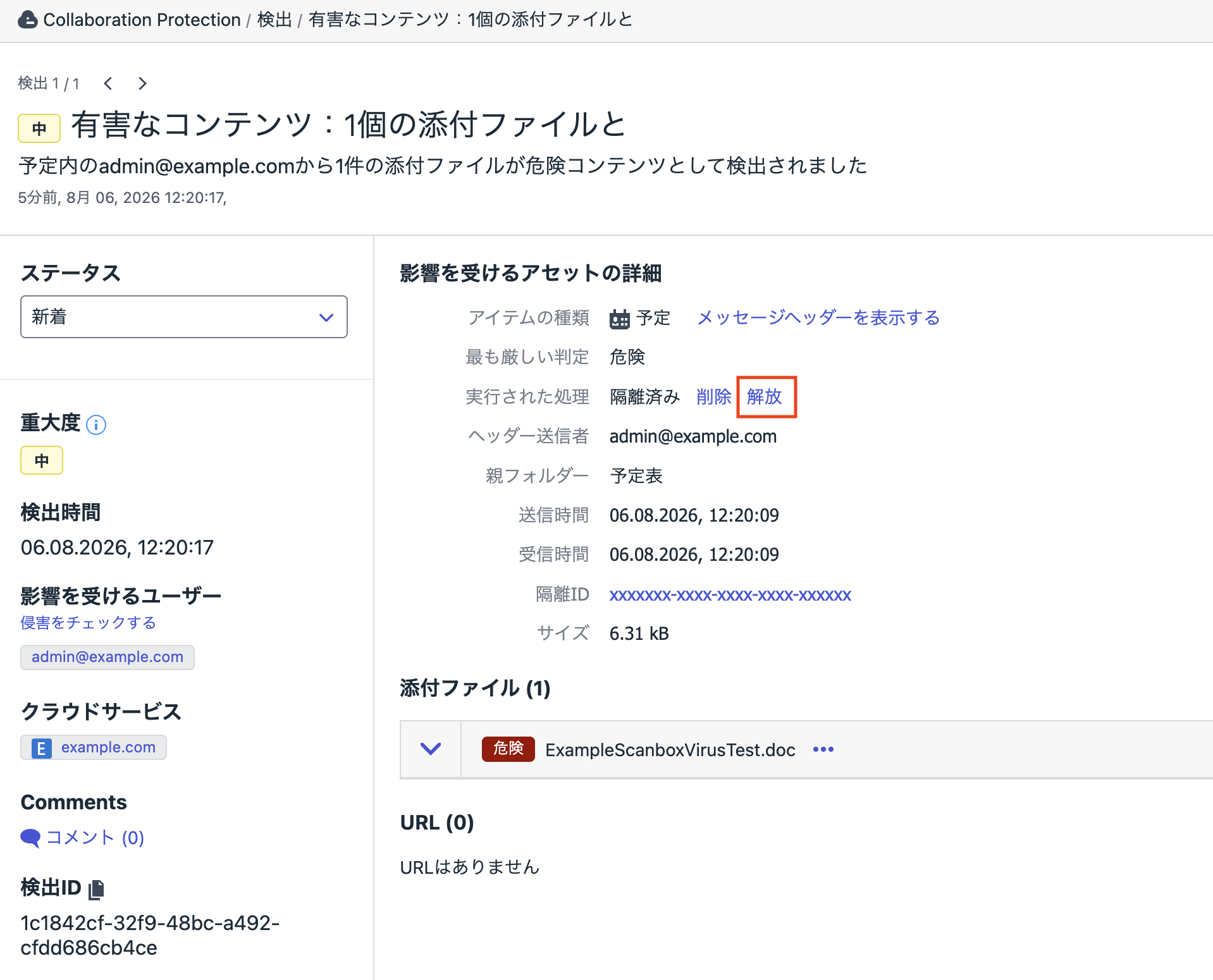Click the Collaboration Protection cloud icon
Screen dimensions: 1213x980
[x=27, y=20]
